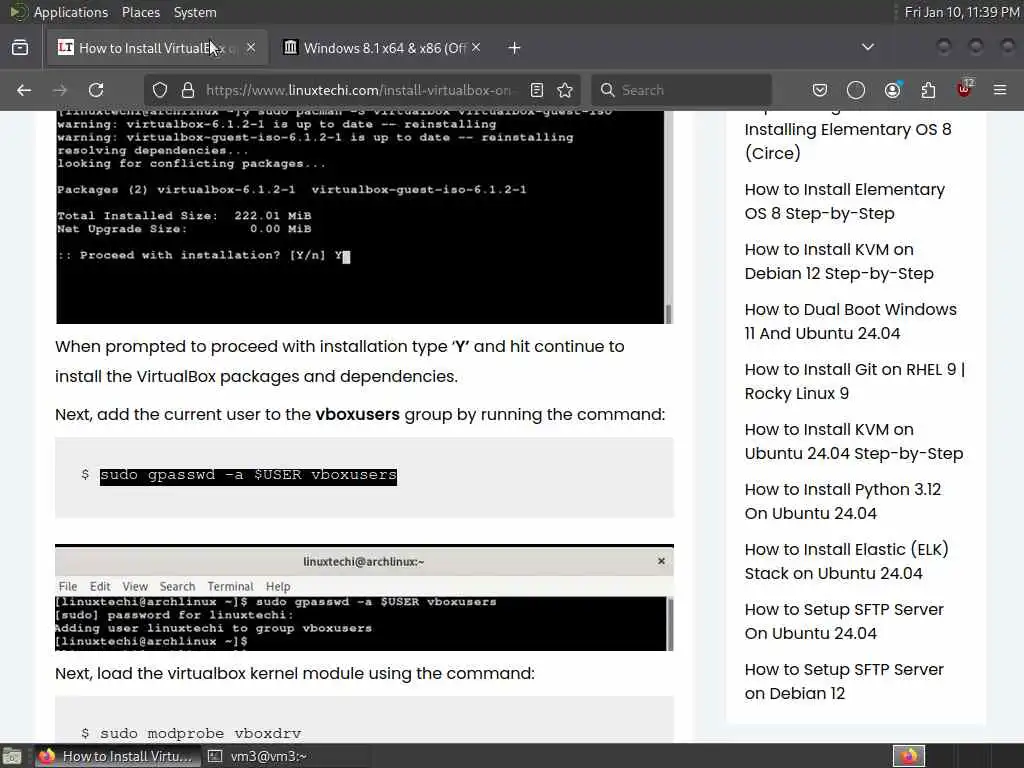This screenshot has height=768, width=1024.
Task: Show desktop via taskbar corner icon
Action: (12, 757)
